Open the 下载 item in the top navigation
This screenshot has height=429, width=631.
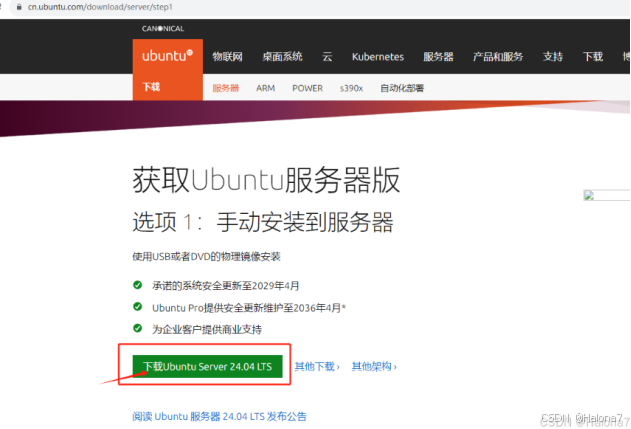point(593,57)
